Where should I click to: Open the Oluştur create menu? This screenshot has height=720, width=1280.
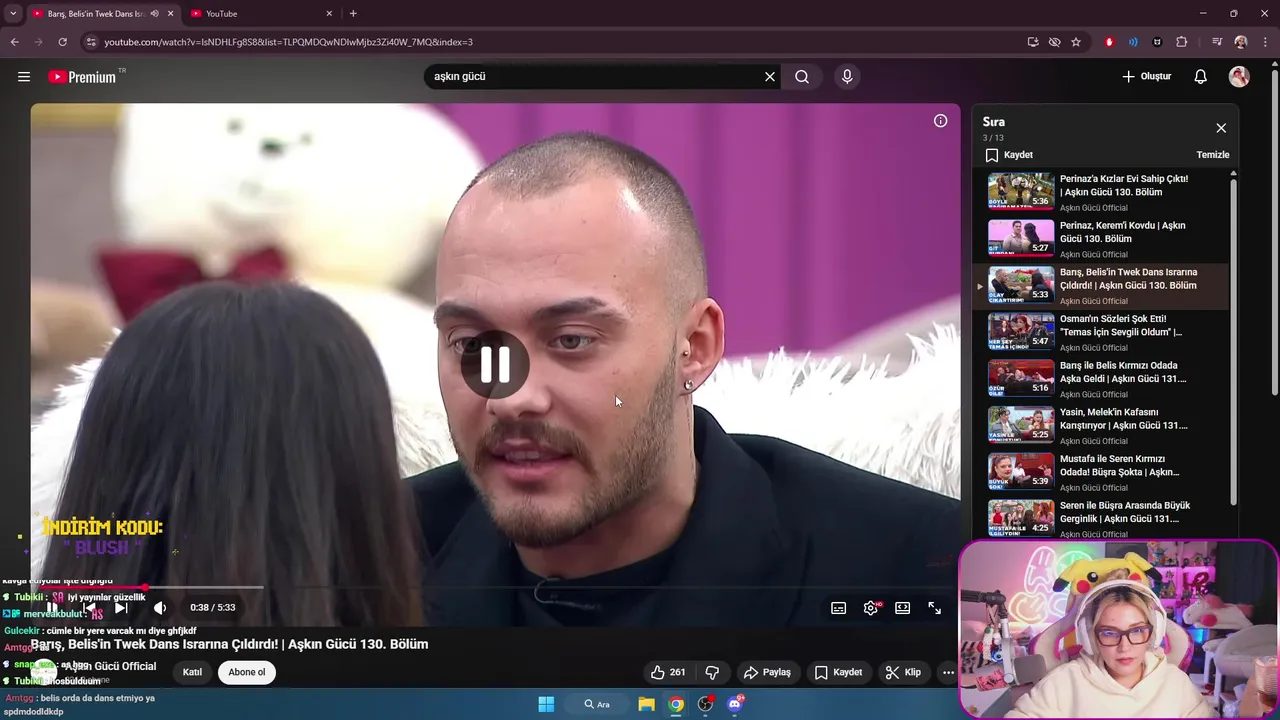(1147, 77)
